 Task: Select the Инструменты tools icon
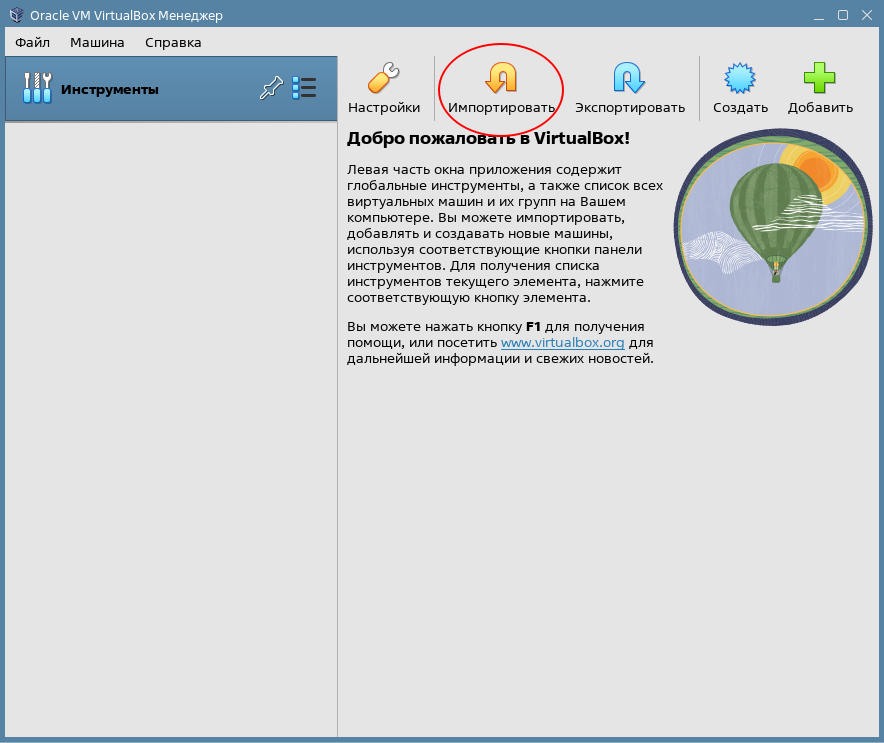click(37, 88)
